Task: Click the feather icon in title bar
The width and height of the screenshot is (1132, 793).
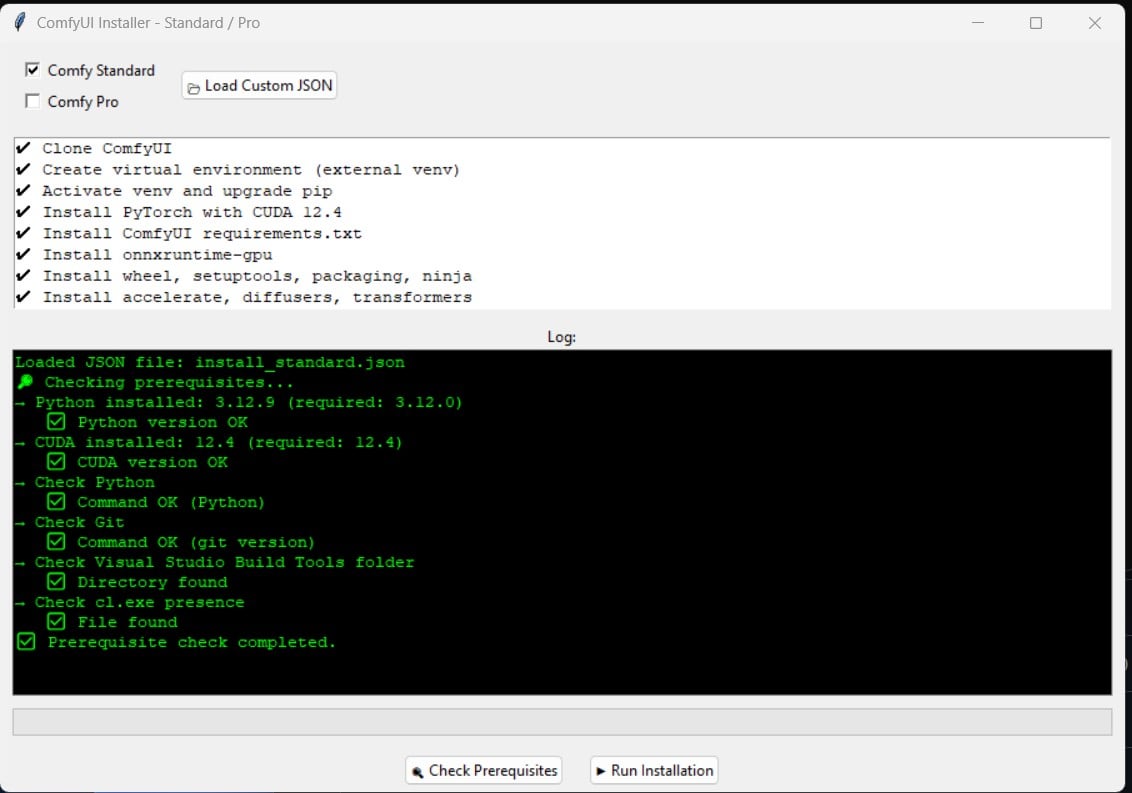Action: 19,22
